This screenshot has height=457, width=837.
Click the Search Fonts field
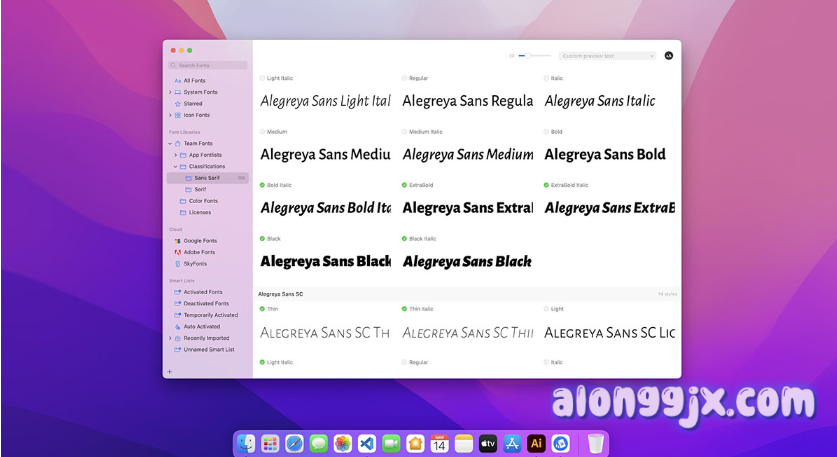(208, 65)
